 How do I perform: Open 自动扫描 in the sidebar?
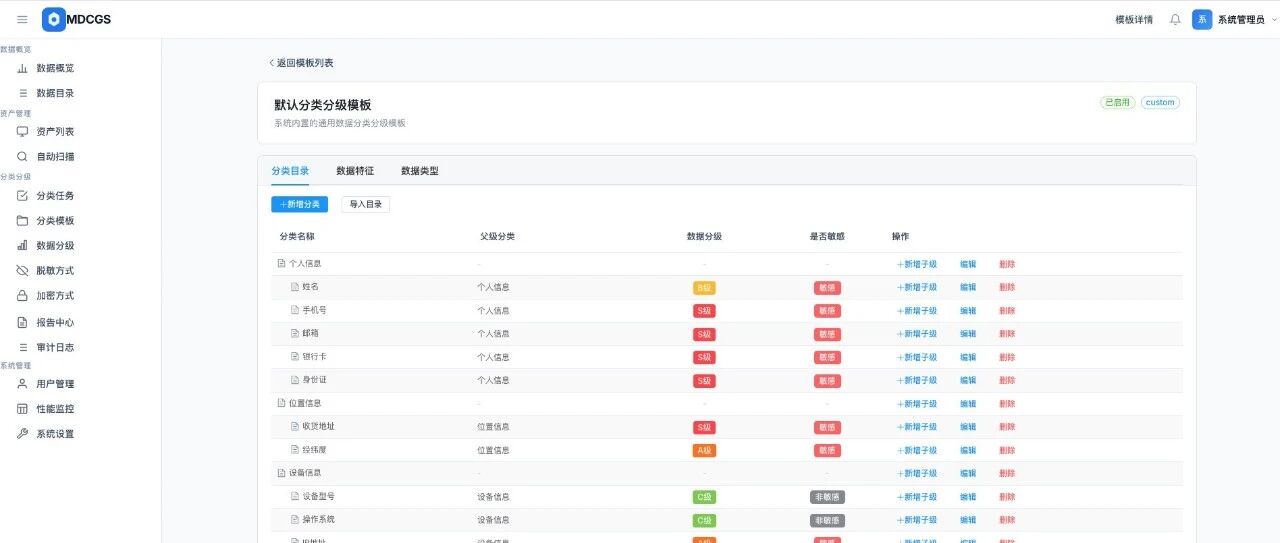click(55, 156)
